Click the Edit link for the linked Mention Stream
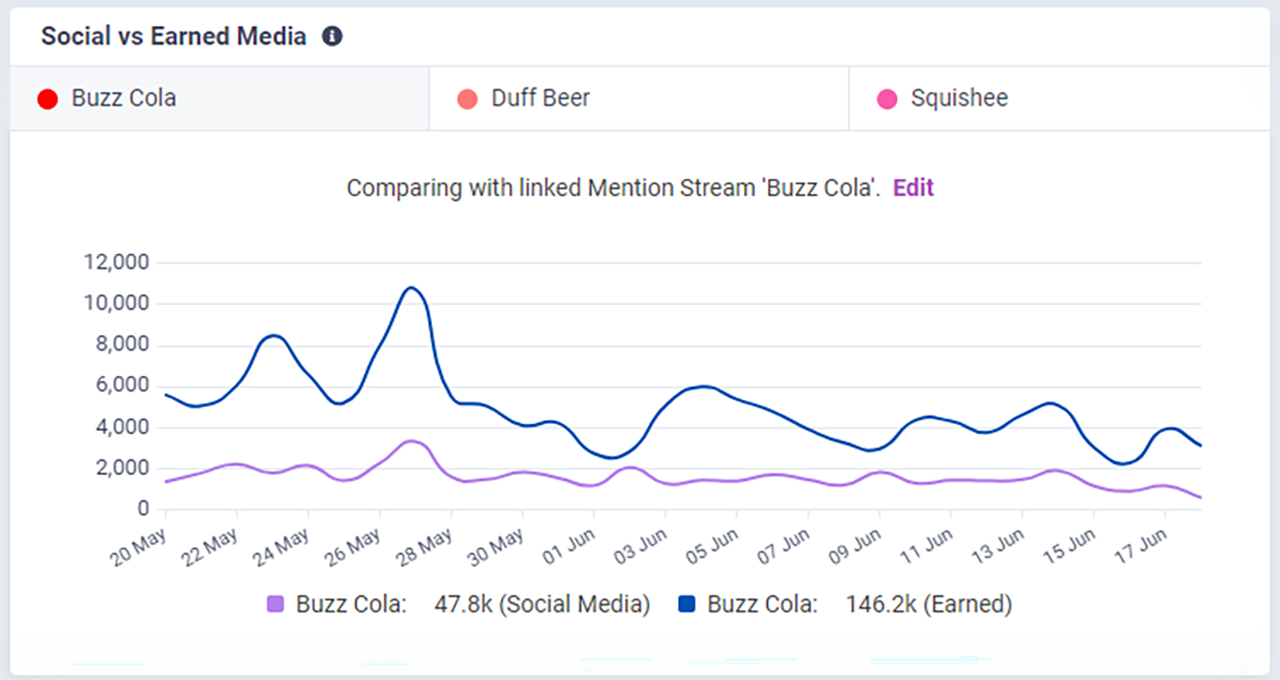 coord(912,187)
